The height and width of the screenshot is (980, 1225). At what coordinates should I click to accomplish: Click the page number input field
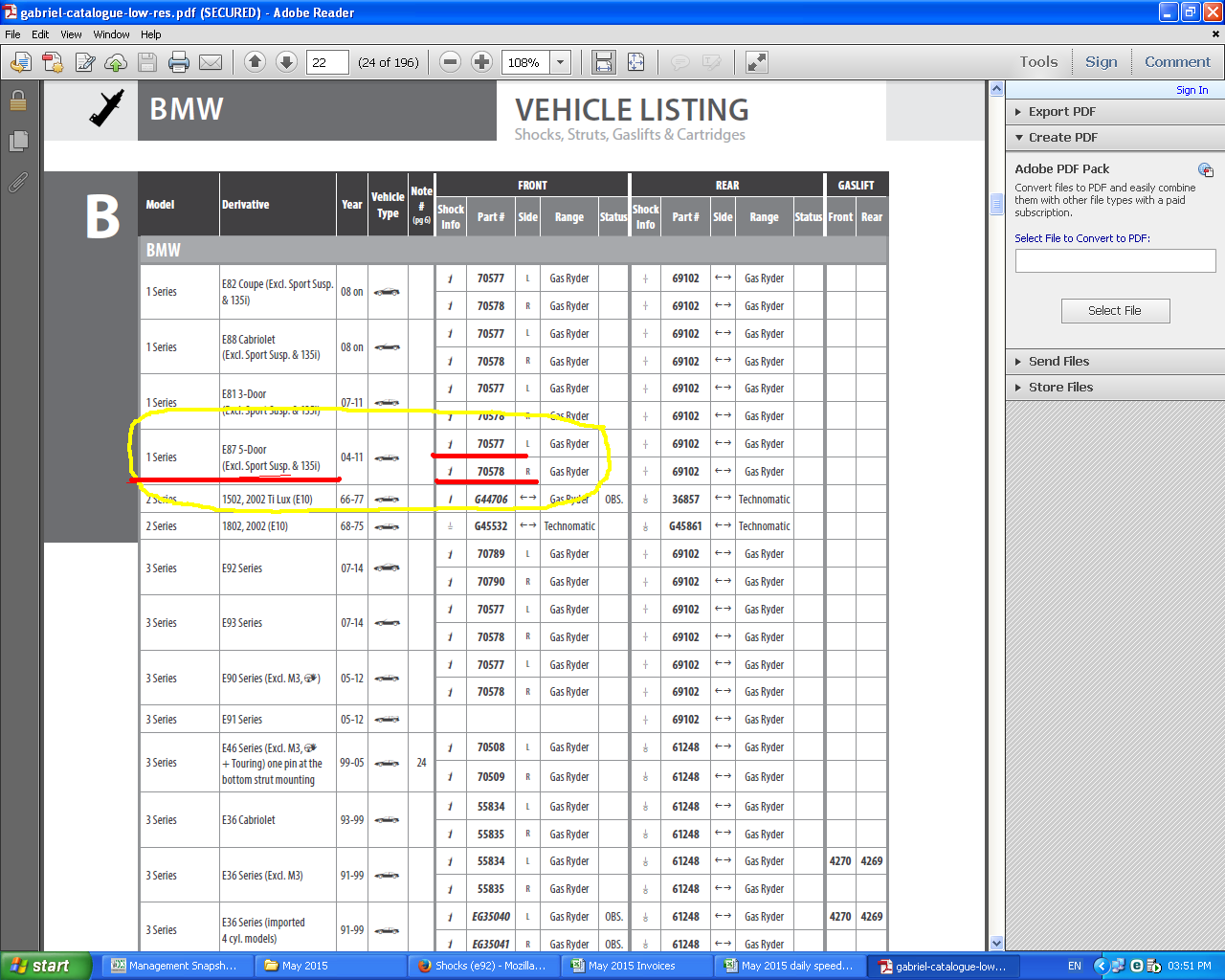click(x=327, y=62)
